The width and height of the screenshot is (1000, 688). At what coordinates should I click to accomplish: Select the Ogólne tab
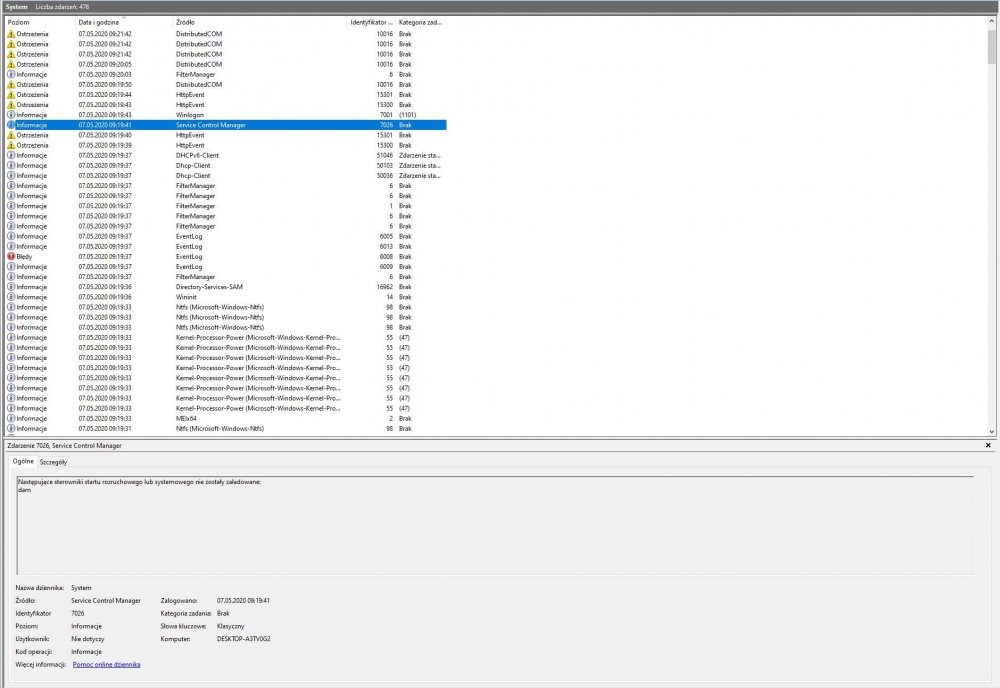coord(23,462)
